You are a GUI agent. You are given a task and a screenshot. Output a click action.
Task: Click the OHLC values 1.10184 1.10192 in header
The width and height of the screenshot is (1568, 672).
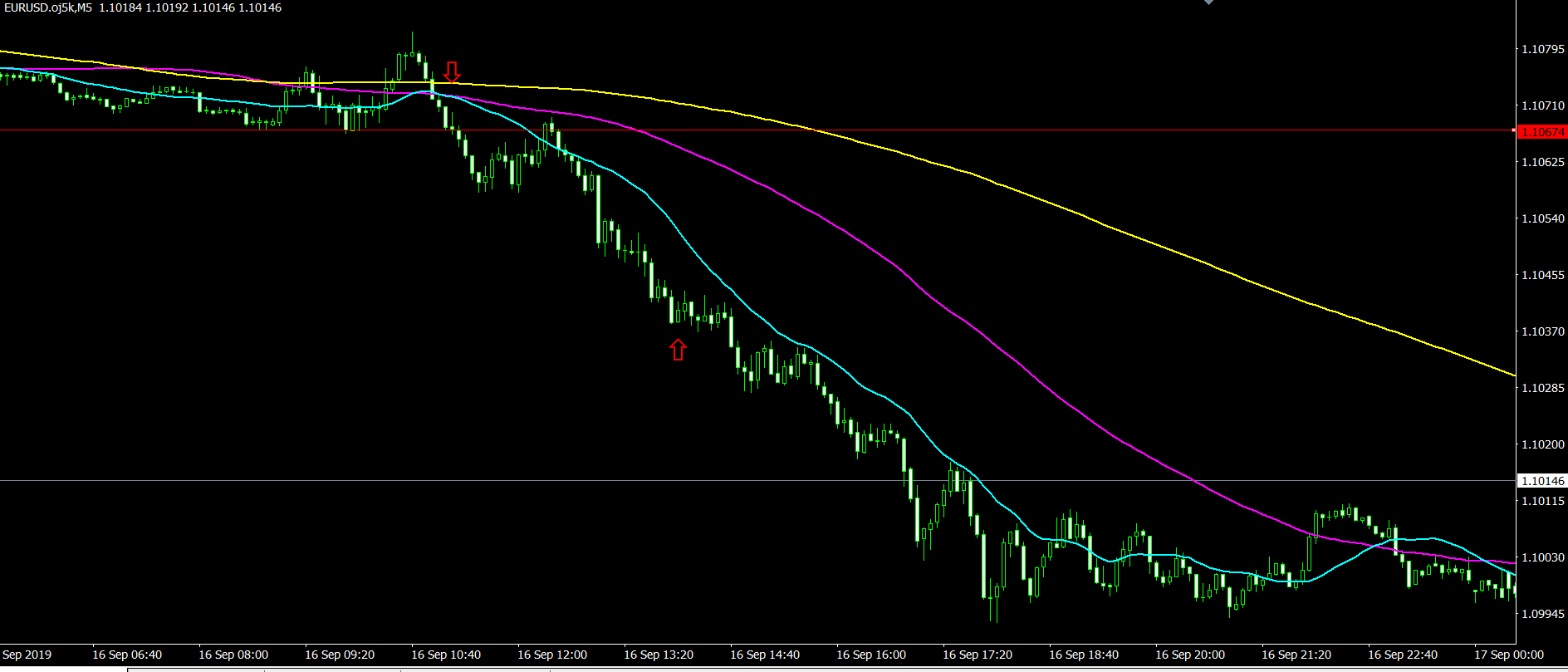[143, 7]
